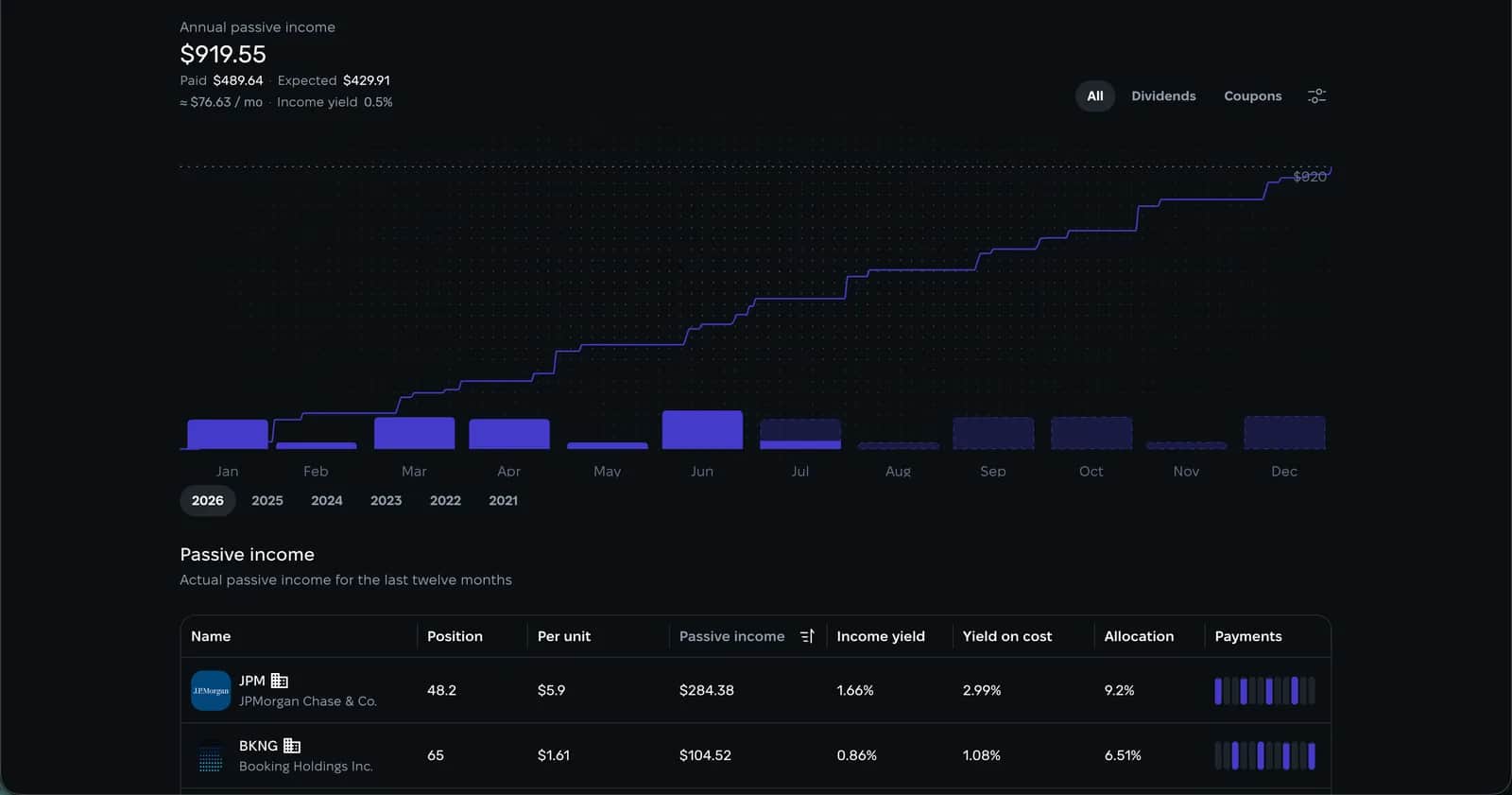Viewport: 1512px width, 795px height.
Task: Sort table by Passive income column header
Action: pyautogui.click(x=732, y=636)
